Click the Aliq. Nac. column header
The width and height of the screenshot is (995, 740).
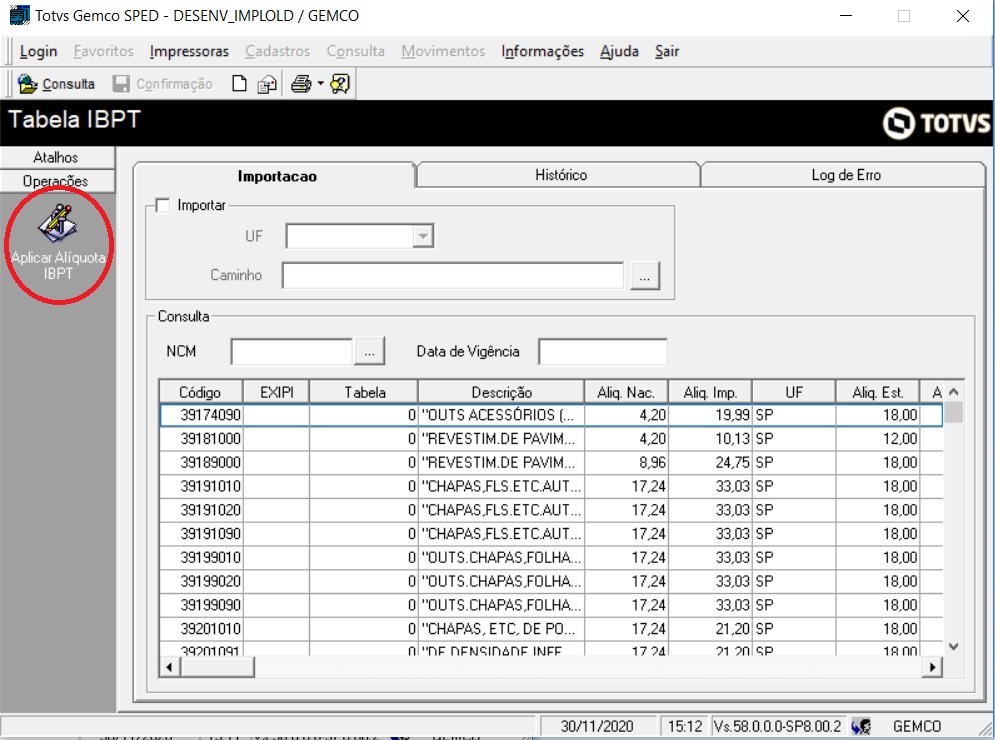[626, 392]
